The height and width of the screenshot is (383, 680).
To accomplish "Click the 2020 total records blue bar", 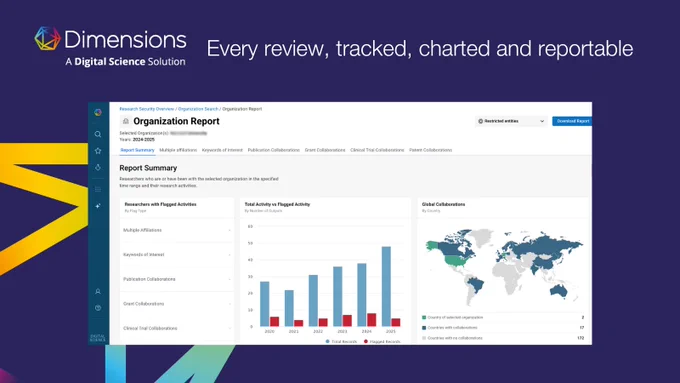I will coord(265,304).
